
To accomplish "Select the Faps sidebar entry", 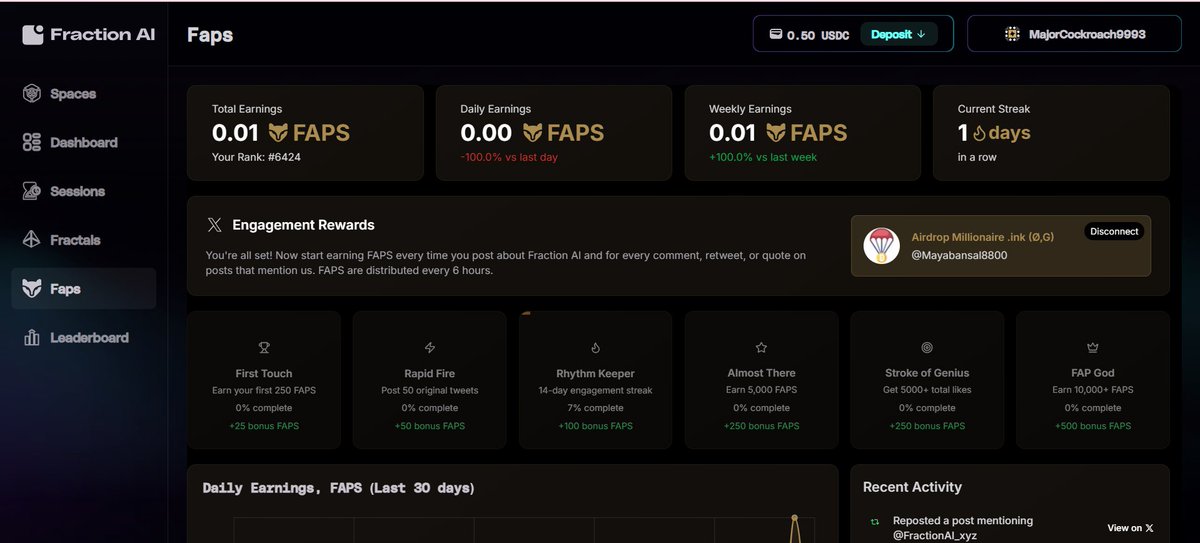I will [x=83, y=289].
